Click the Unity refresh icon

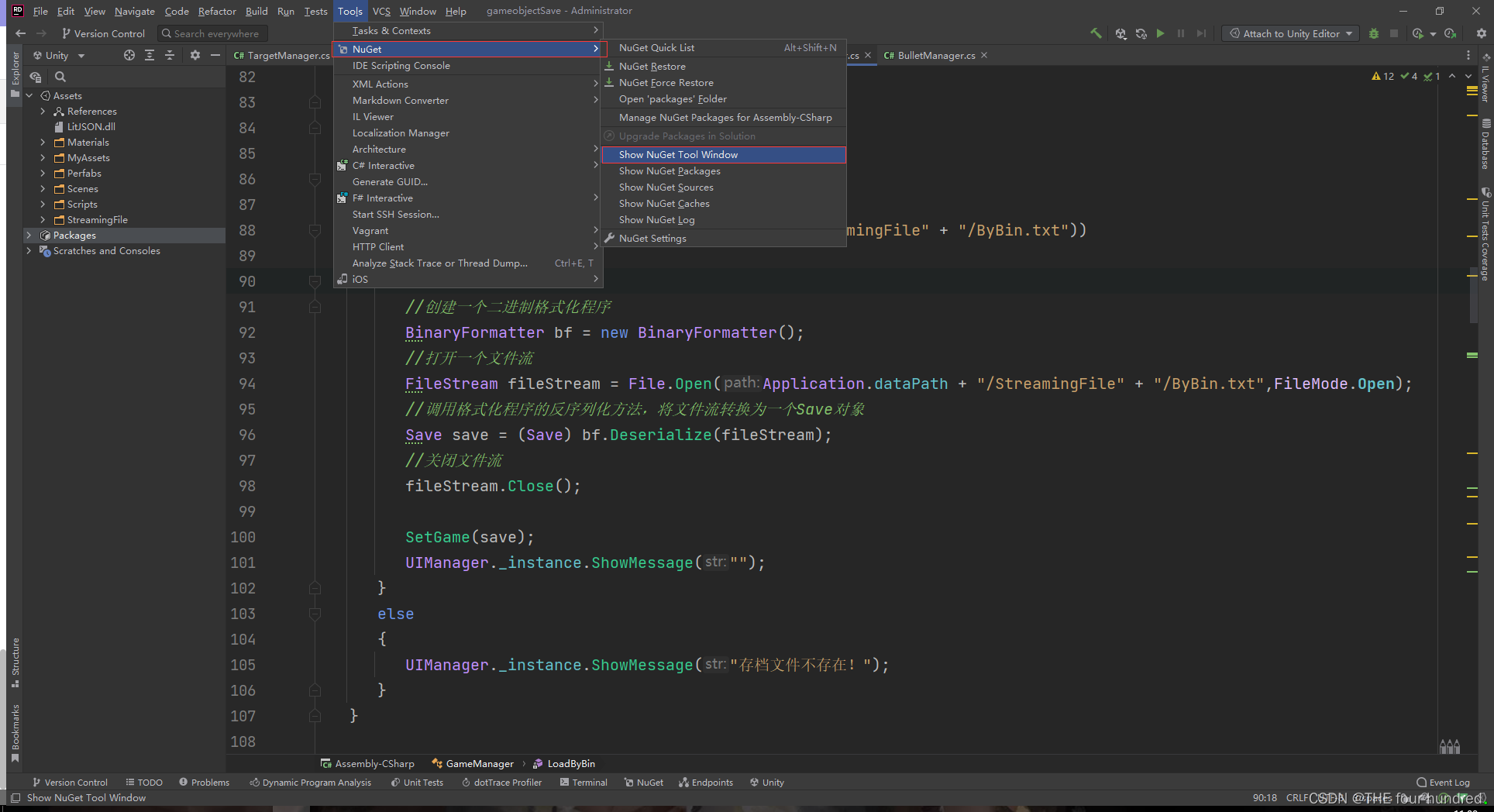(1141, 33)
